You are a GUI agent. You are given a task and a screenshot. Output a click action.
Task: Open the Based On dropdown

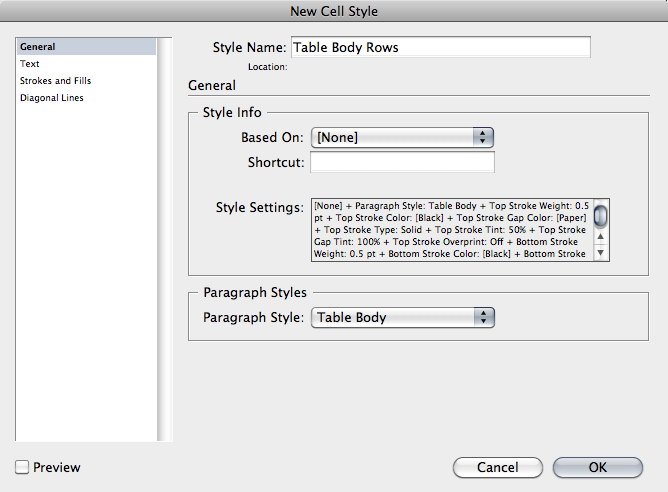coord(402,138)
